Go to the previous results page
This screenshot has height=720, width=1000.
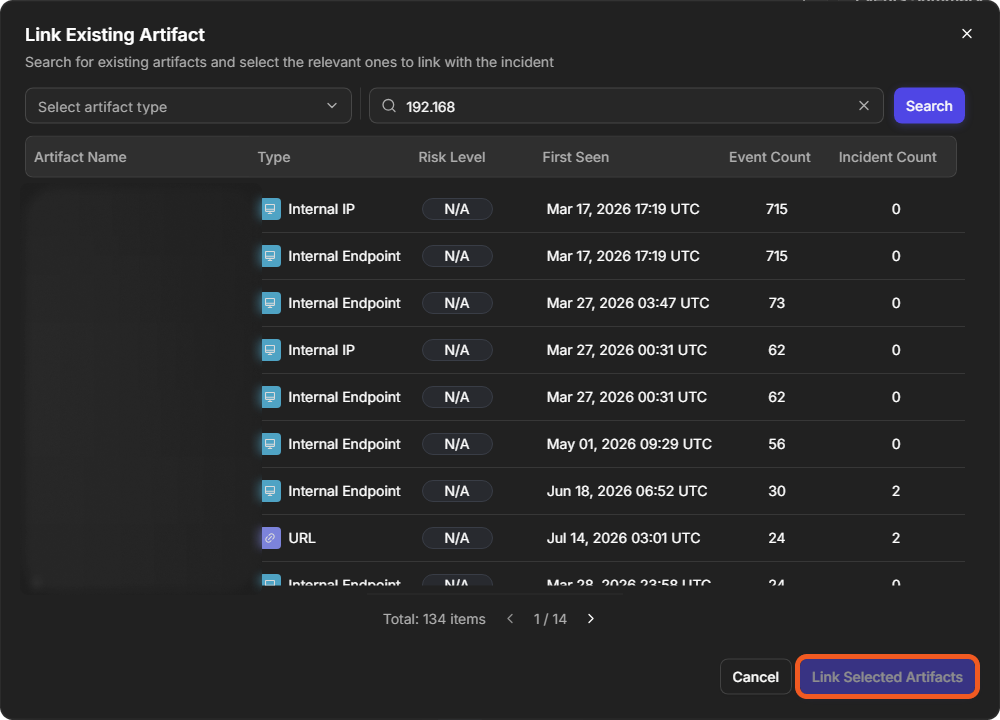tap(510, 619)
